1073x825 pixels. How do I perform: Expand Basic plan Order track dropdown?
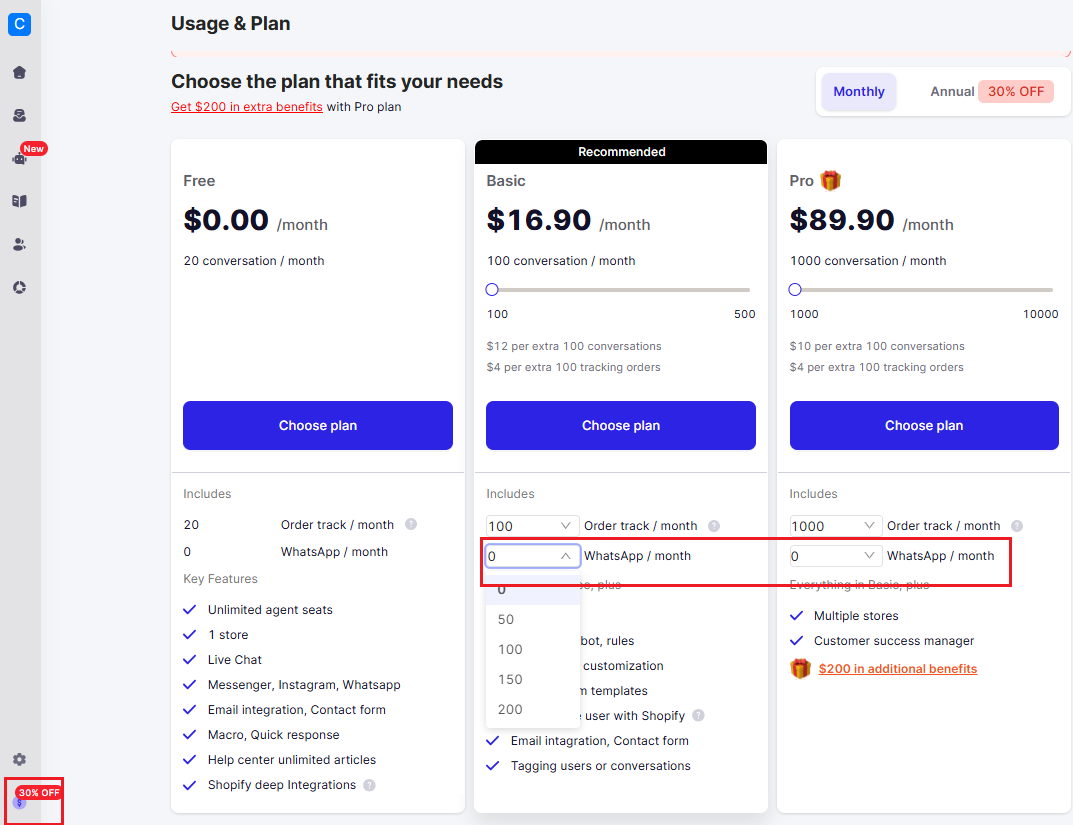(532, 526)
